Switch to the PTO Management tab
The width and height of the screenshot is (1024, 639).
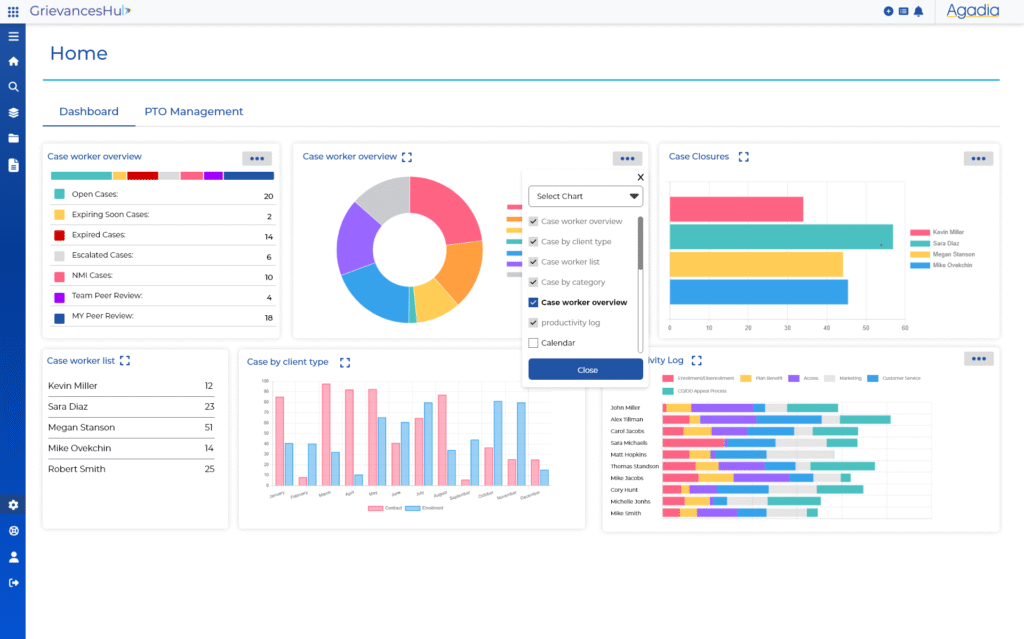pyautogui.click(x=193, y=112)
